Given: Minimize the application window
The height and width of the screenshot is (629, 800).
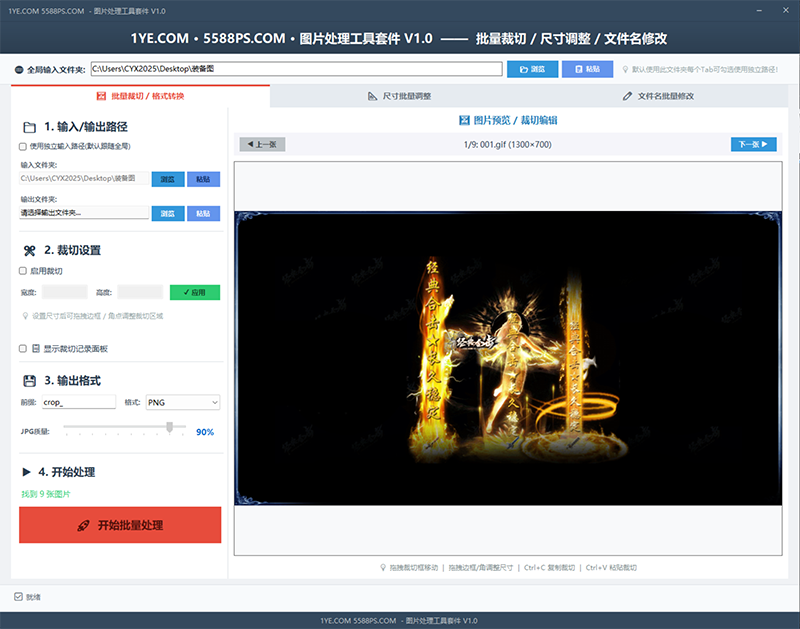Looking at the screenshot, I should click(x=759, y=10).
